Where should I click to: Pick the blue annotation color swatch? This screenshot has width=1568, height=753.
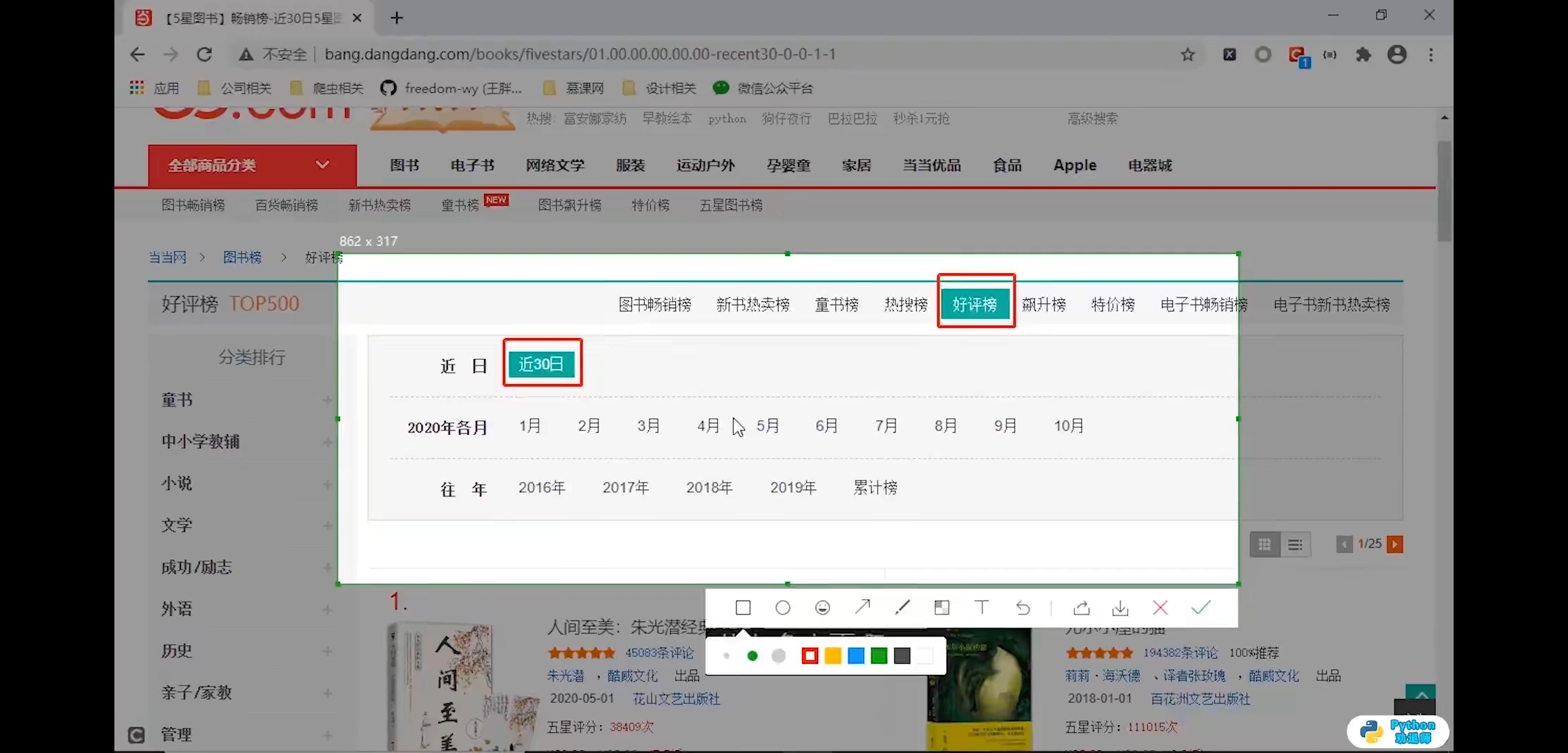coord(856,655)
